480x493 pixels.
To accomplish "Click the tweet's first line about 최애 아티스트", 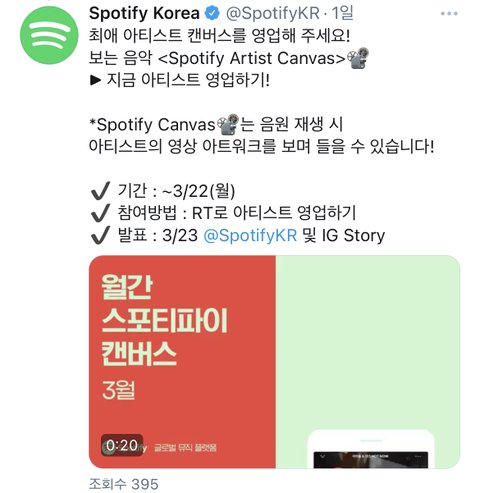I will tap(219, 35).
